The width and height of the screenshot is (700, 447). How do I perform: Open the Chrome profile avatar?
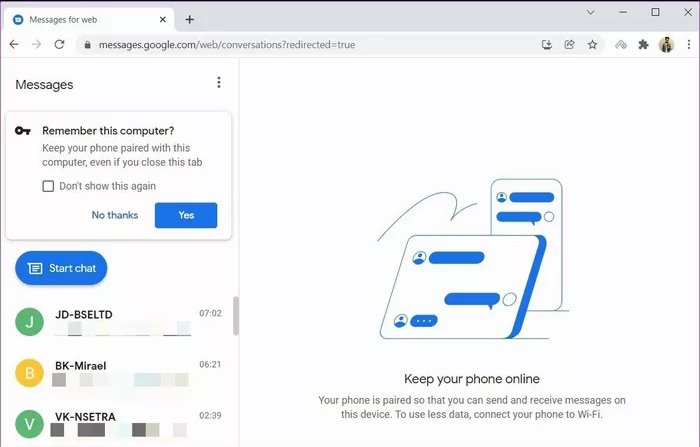(666, 45)
